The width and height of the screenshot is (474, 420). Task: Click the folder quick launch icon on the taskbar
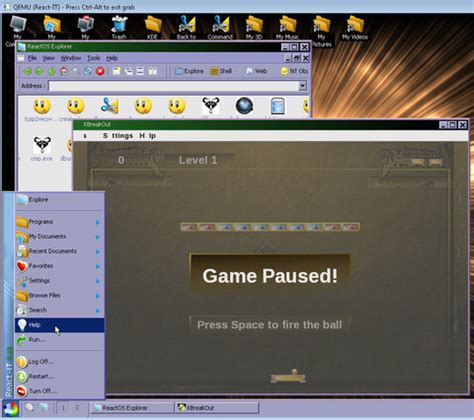[44, 407]
